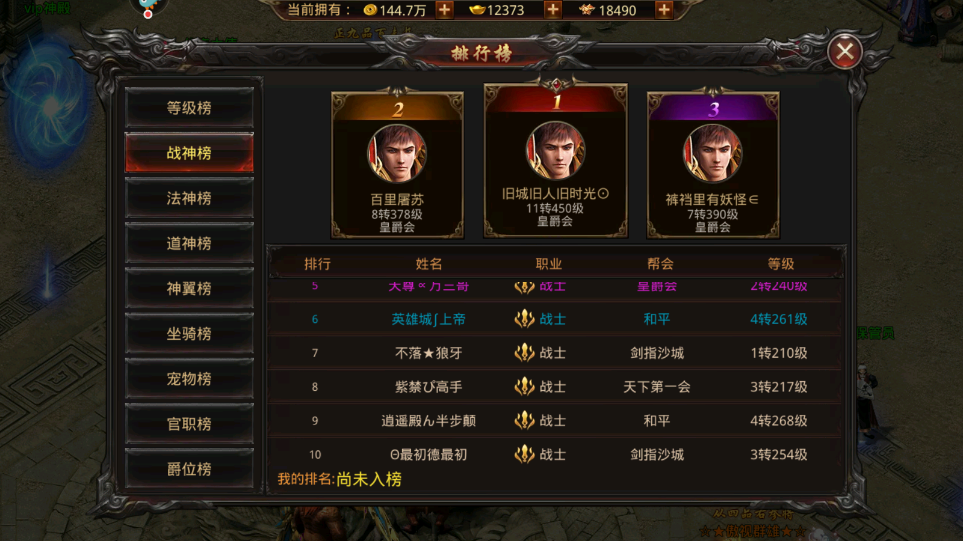Select the 战神榜 tab
Screen dimensions: 963x541
(189, 153)
